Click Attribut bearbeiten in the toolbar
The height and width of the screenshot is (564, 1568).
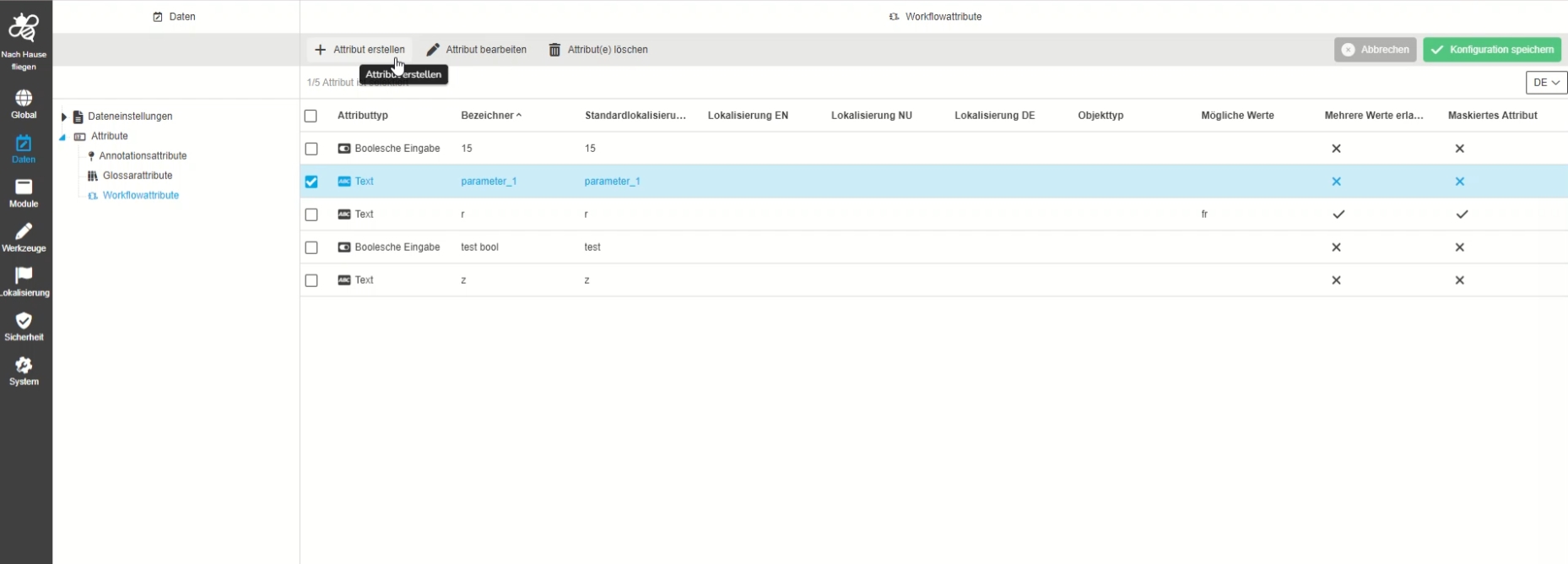coord(477,50)
